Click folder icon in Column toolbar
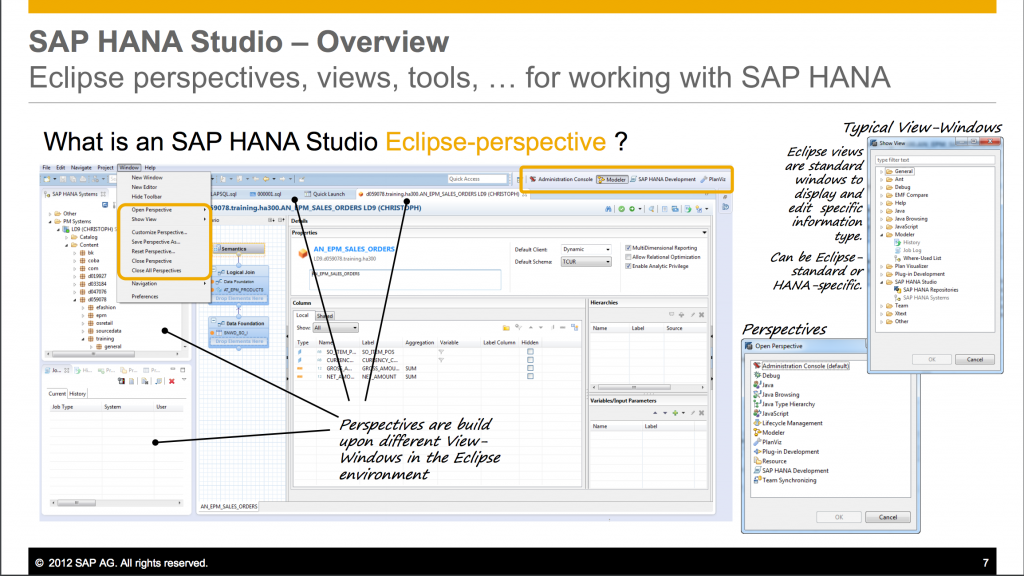Image resolution: width=1024 pixels, height=576 pixels. tap(505, 328)
